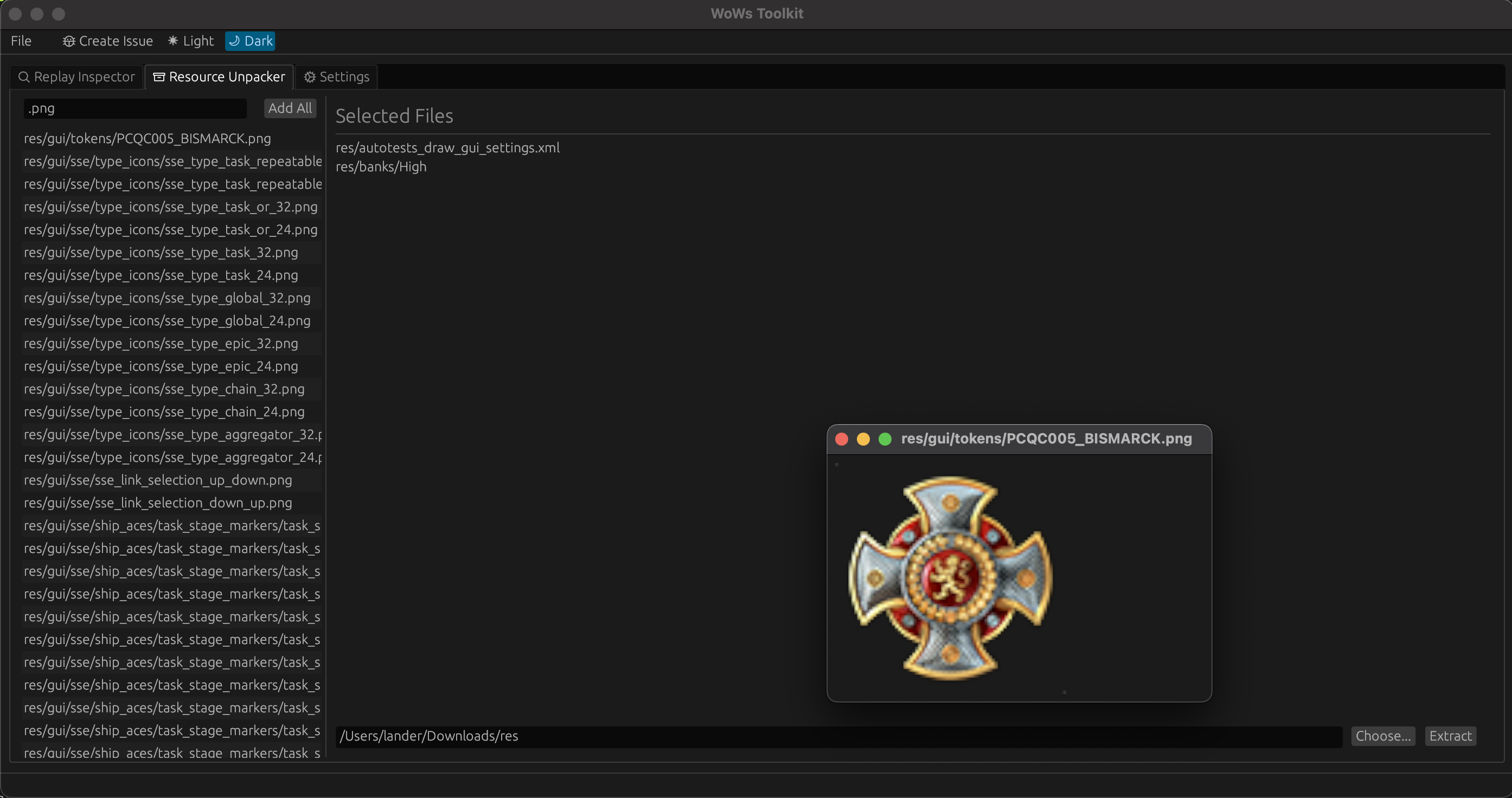This screenshot has width=1512, height=798.
Task: Focus the .png filter search field
Action: (x=135, y=108)
